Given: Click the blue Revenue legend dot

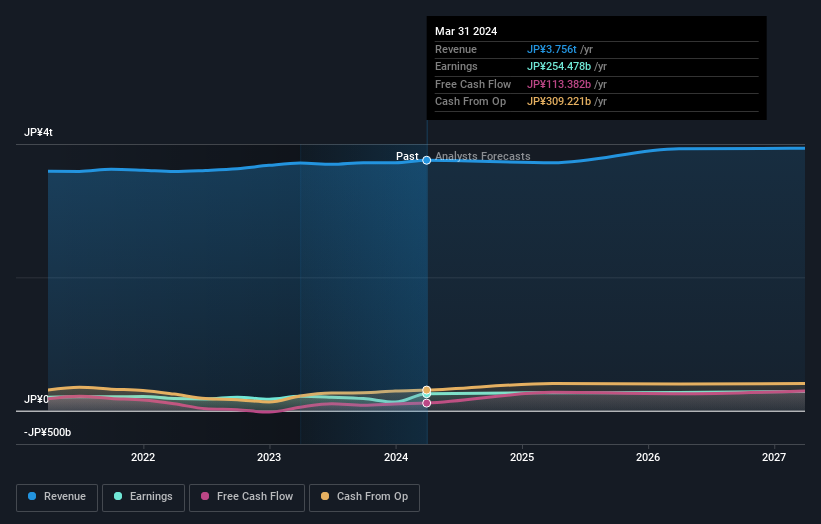Looking at the screenshot, I should (32, 496).
